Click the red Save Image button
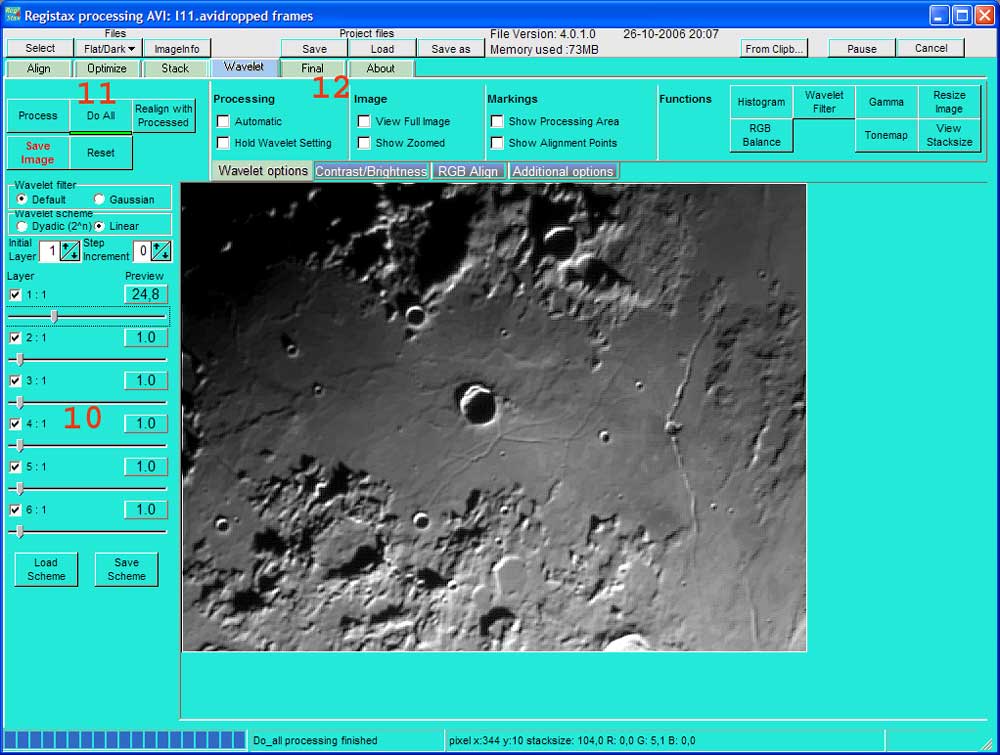1000x755 pixels. click(x=38, y=152)
